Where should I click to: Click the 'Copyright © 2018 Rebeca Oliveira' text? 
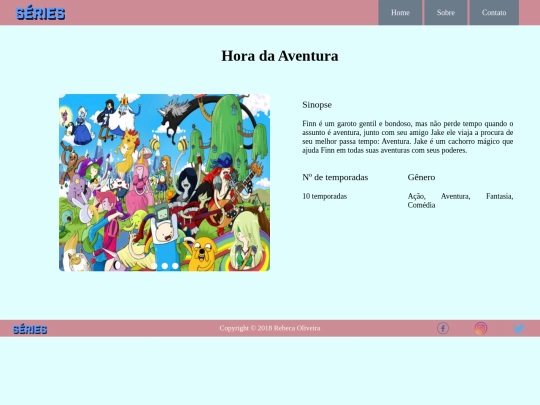tap(270, 328)
